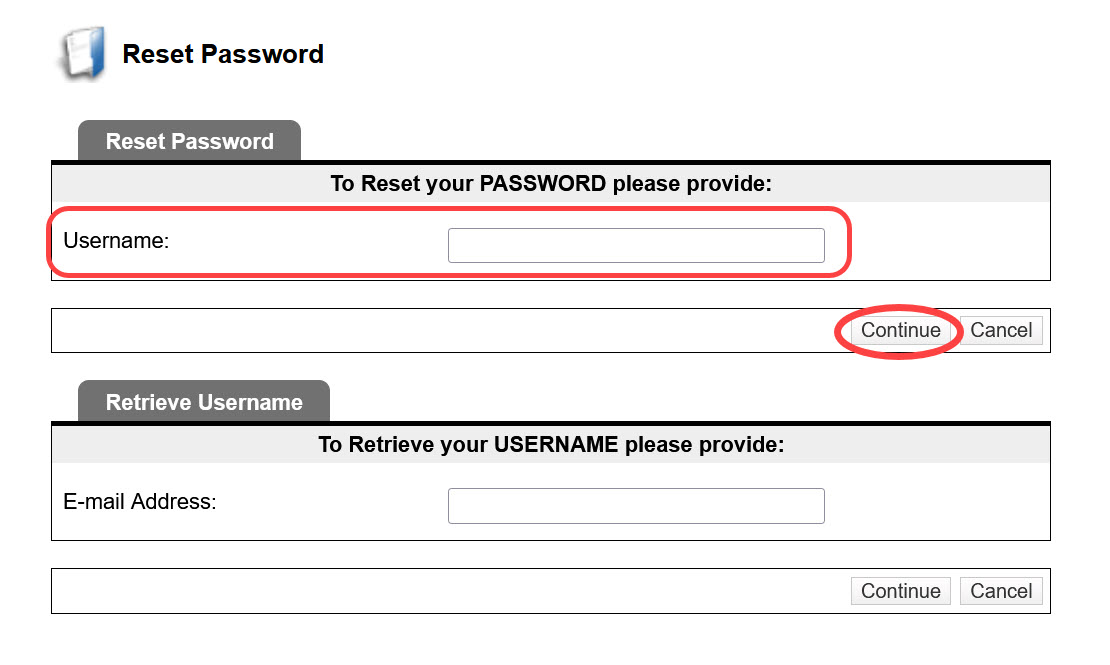This screenshot has height=665, width=1110.
Task: Click 'please provide:' in retrieve username header
Action: tap(704, 444)
